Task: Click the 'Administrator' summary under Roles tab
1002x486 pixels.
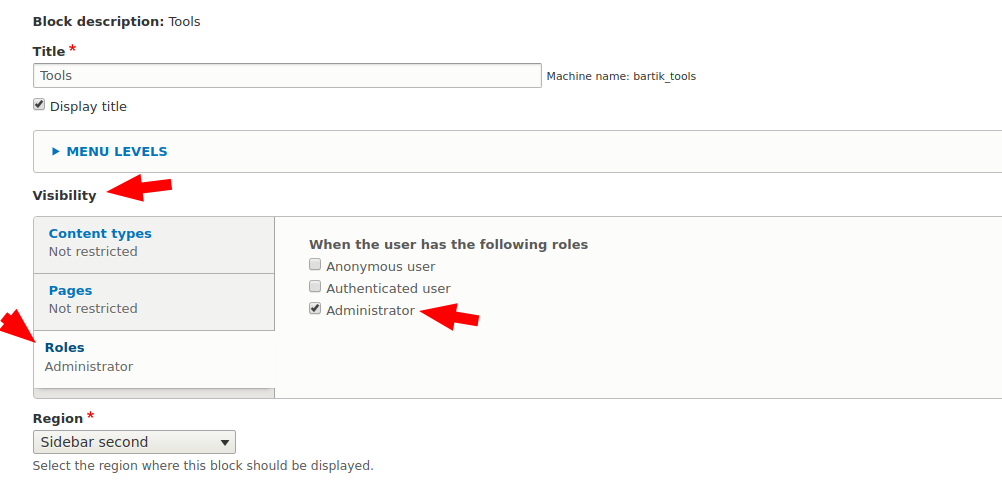Action: point(89,367)
